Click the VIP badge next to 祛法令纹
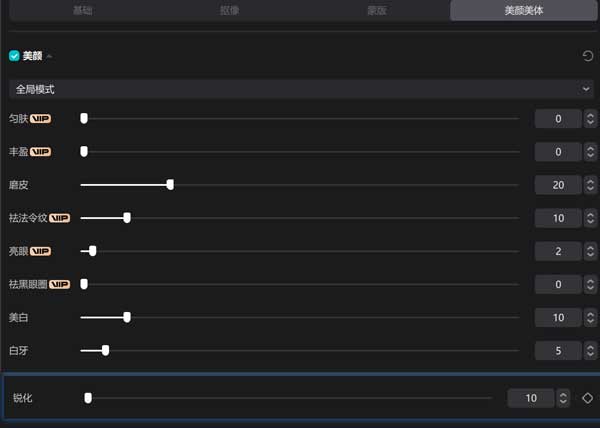 coord(59,218)
